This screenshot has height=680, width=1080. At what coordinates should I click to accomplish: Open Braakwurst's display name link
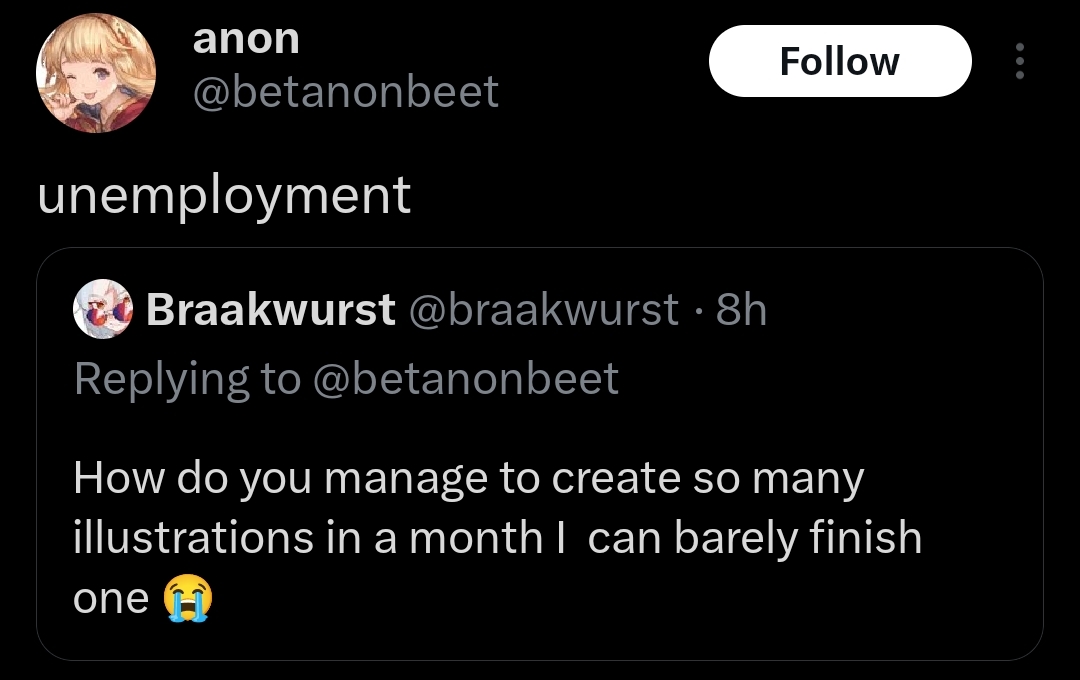[x=270, y=310]
